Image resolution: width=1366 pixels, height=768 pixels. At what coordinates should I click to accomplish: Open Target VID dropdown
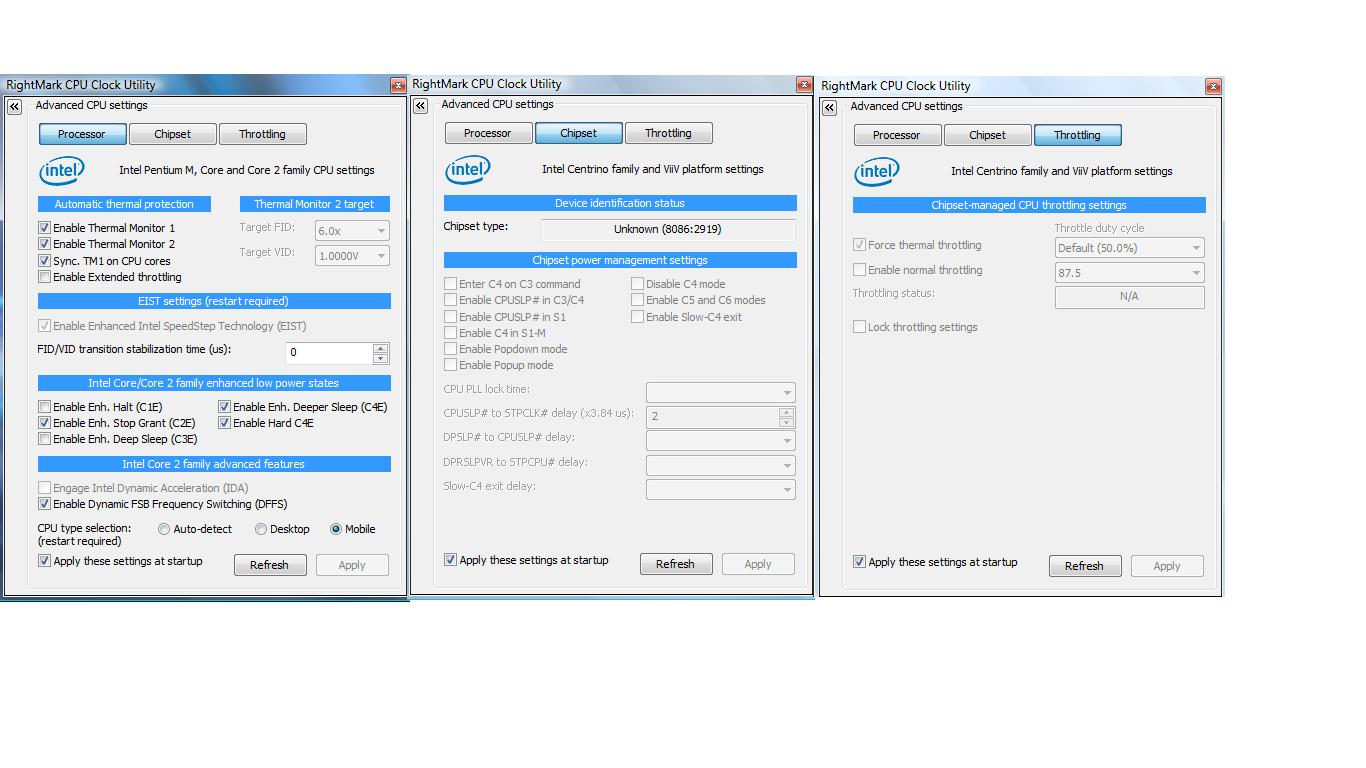(x=352, y=256)
